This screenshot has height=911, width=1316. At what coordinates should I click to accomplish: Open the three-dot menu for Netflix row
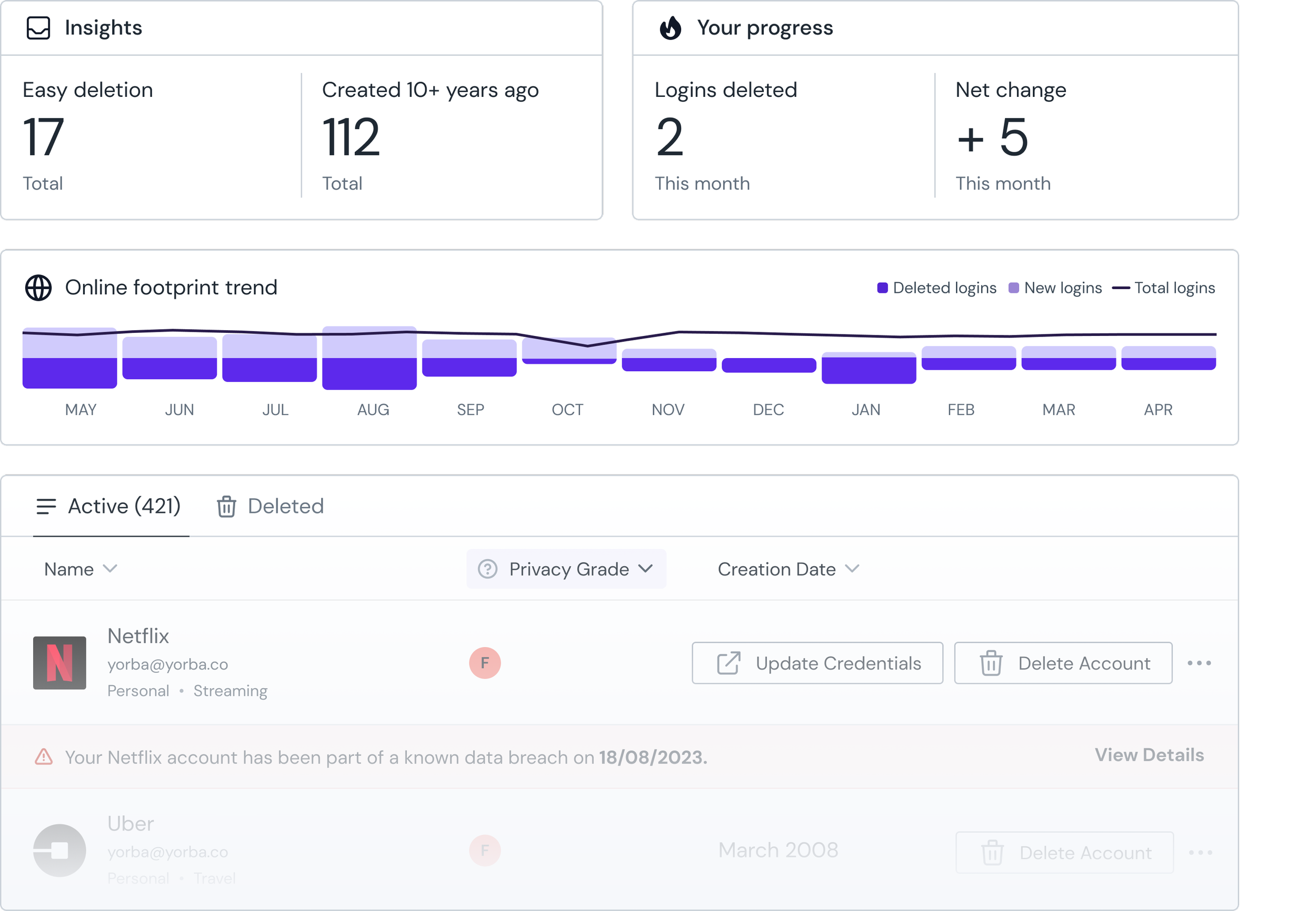click(x=1199, y=662)
